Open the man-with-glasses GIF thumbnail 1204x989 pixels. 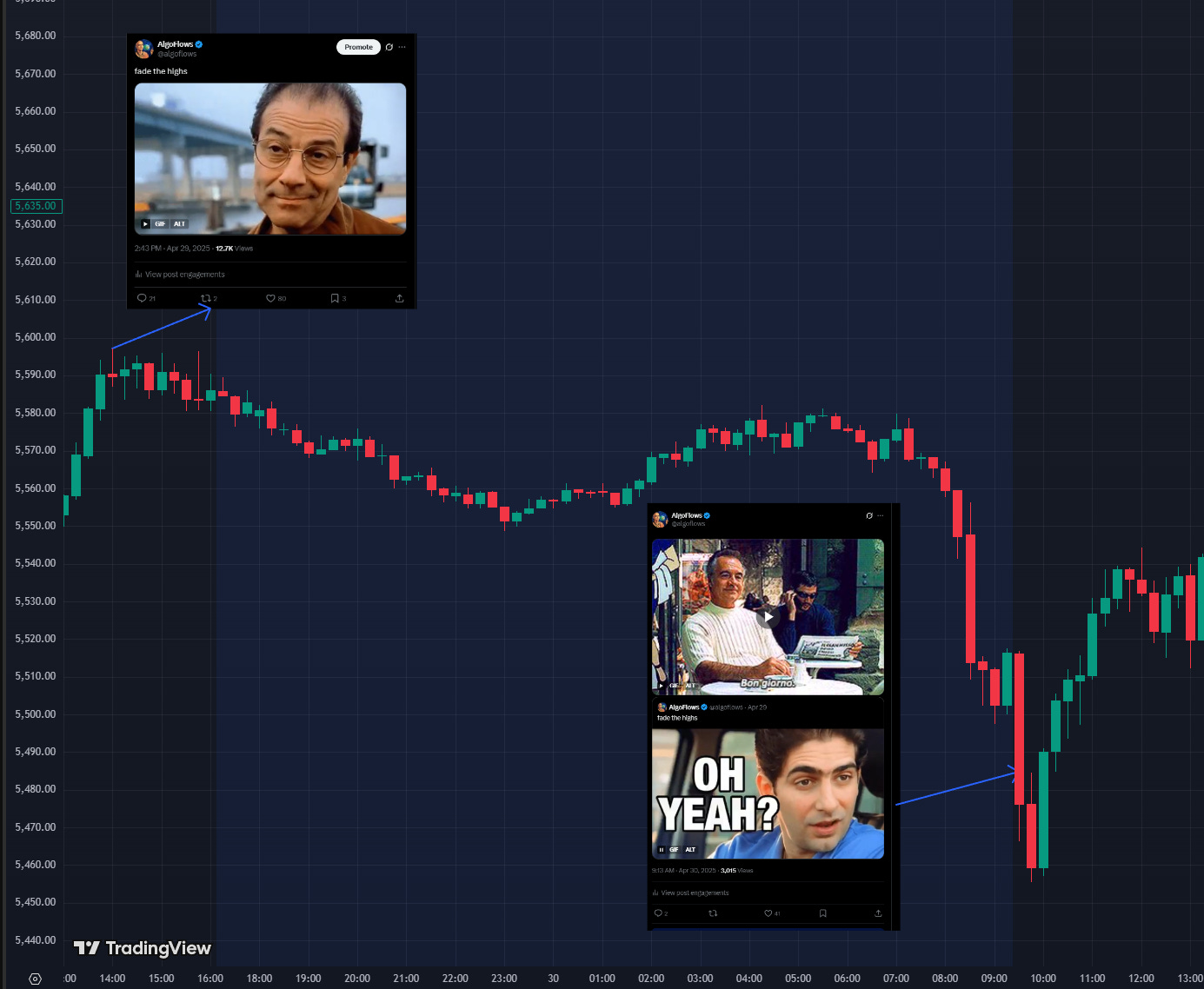coord(270,159)
